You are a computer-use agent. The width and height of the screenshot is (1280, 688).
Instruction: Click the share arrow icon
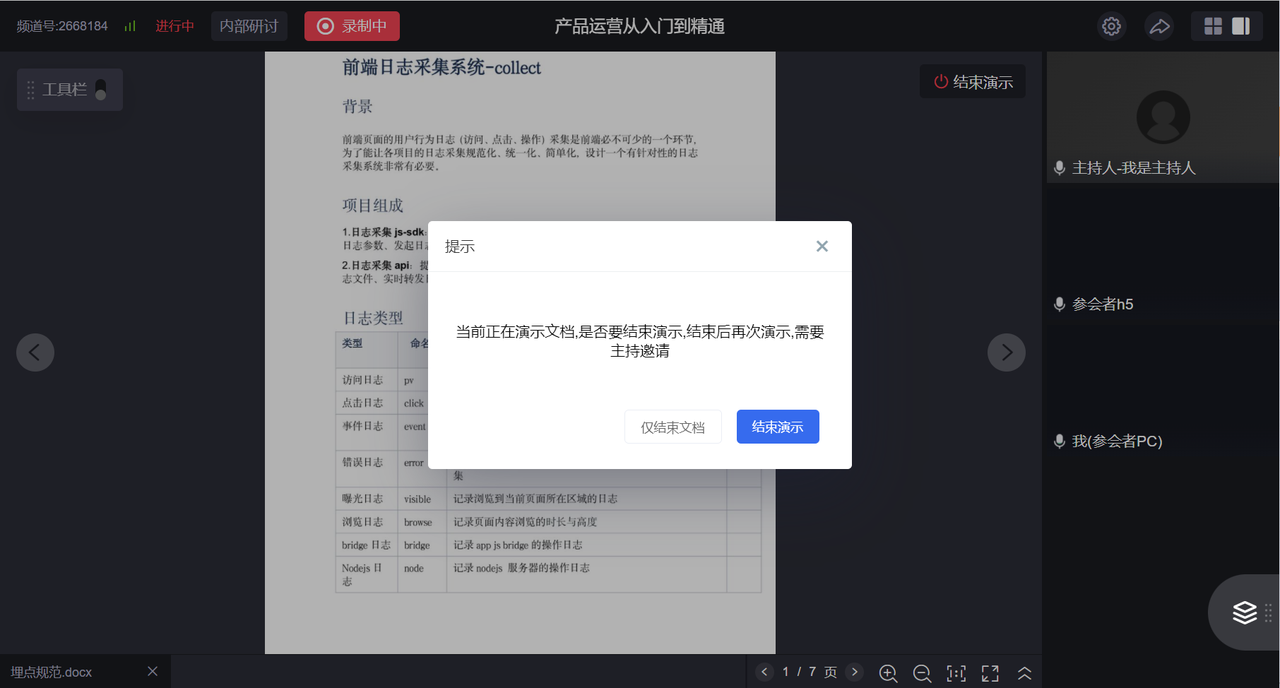pos(1159,26)
